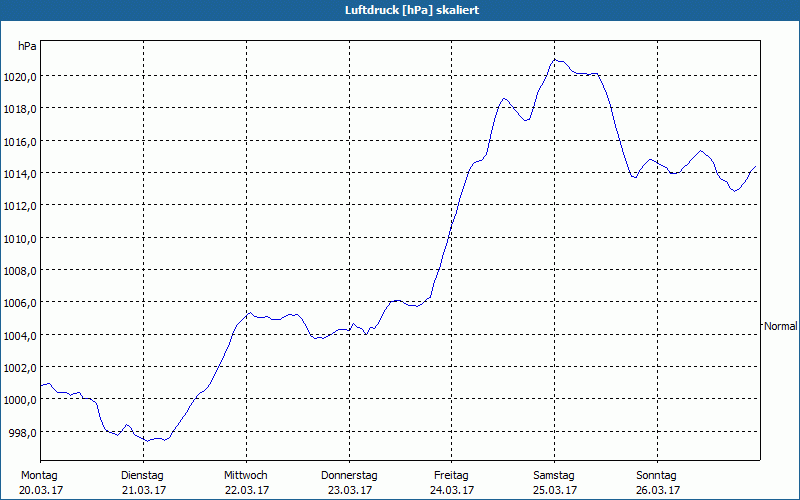Image resolution: width=800 pixels, height=500 pixels.
Task: Select the 1000,0 axis tick label
Action: tap(21, 399)
